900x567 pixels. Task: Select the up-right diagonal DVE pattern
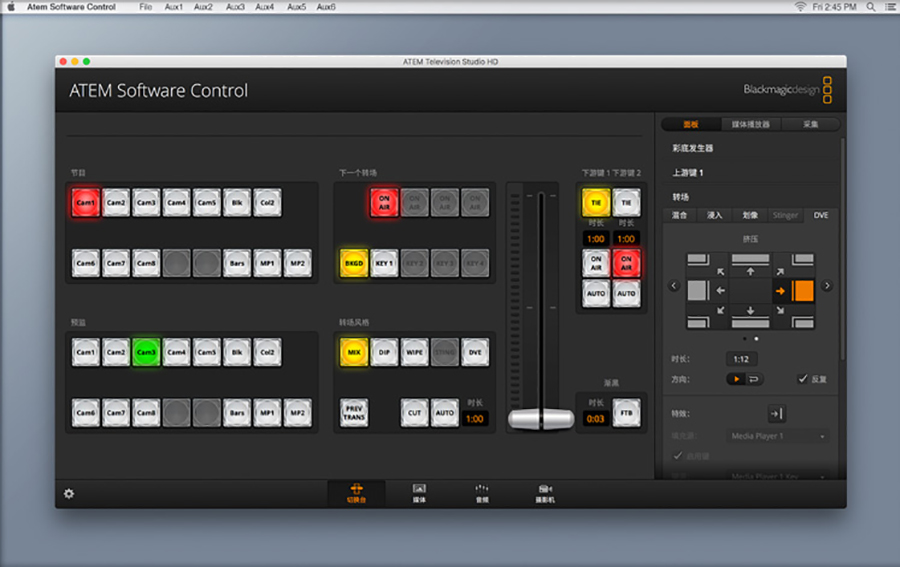pyautogui.click(x=780, y=272)
